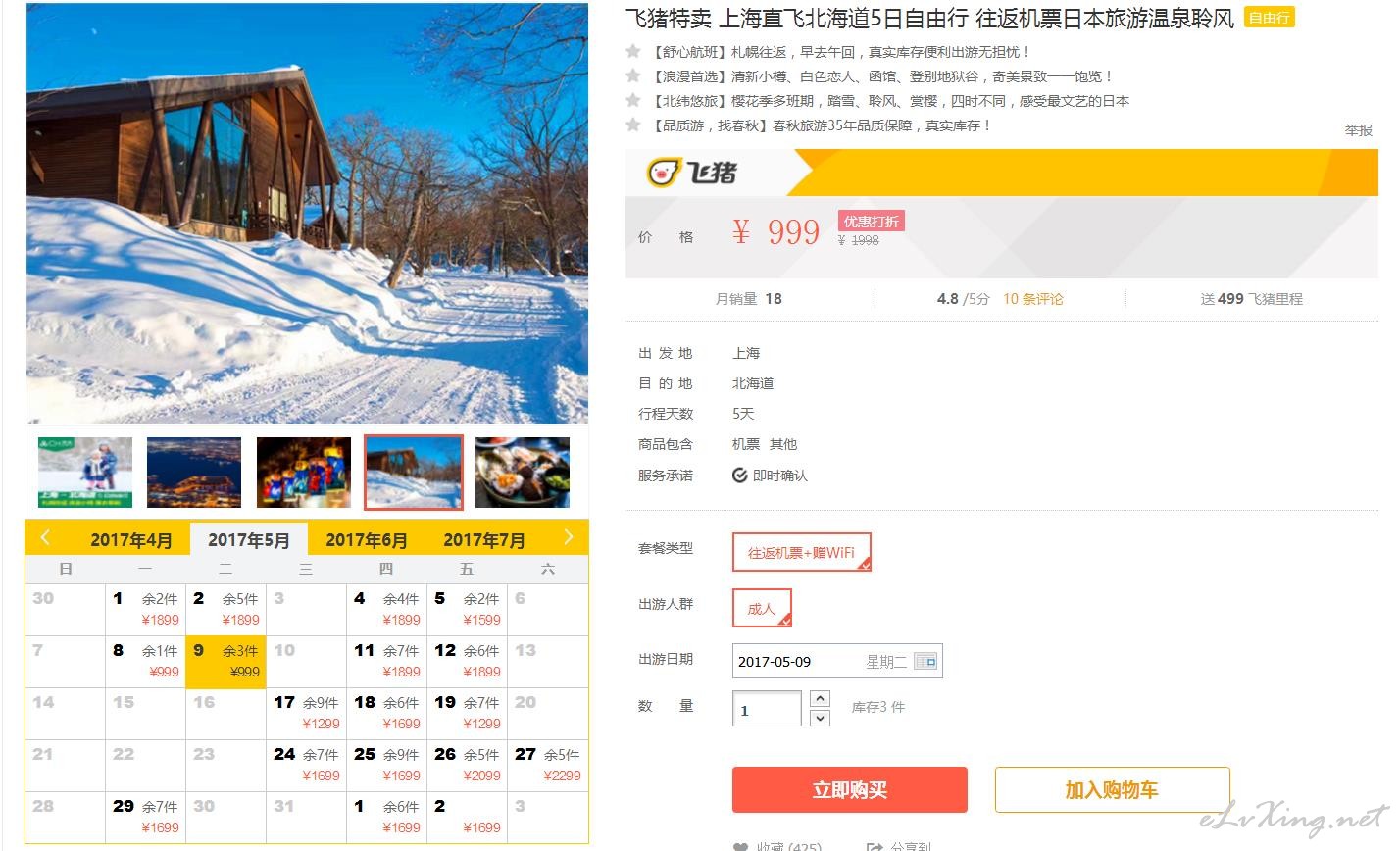Switch calendar to 2017年7月 tab
This screenshot has width=1400, height=851.
point(484,539)
